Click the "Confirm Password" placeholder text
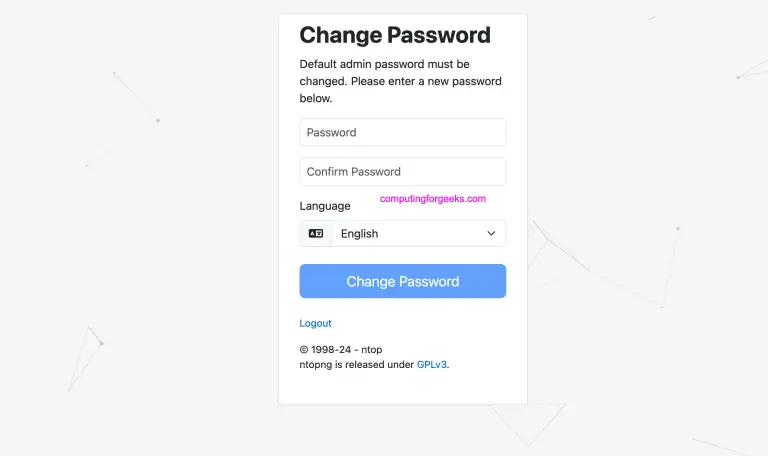Image resolution: width=768 pixels, height=456 pixels. (x=354, y=171)
